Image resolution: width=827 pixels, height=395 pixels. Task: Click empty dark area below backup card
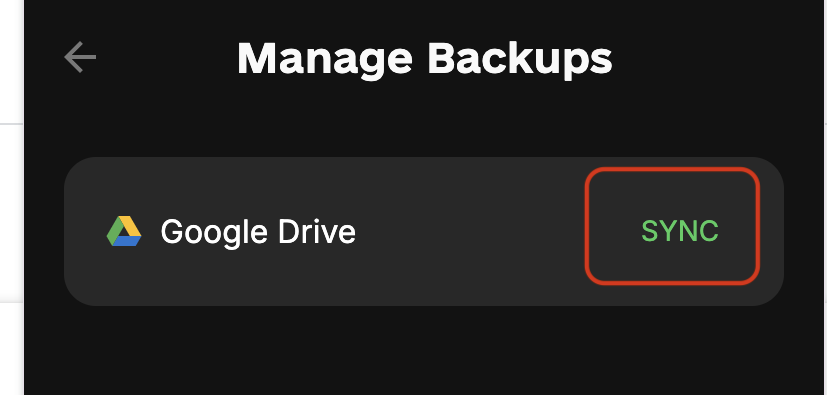tap(424, 351)
